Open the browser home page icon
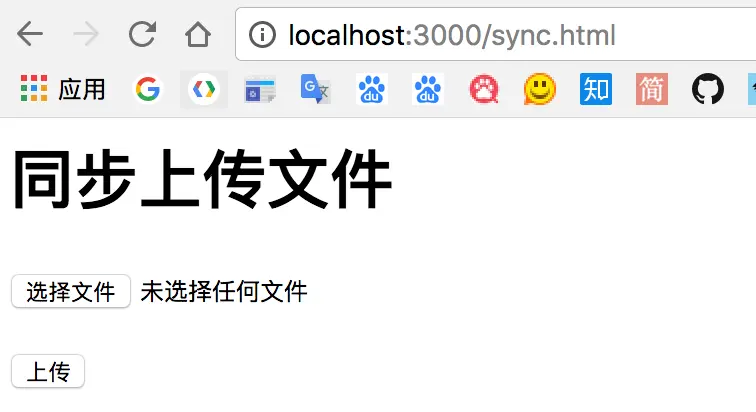This screenshot has width=756, height=412. [198, 34]
